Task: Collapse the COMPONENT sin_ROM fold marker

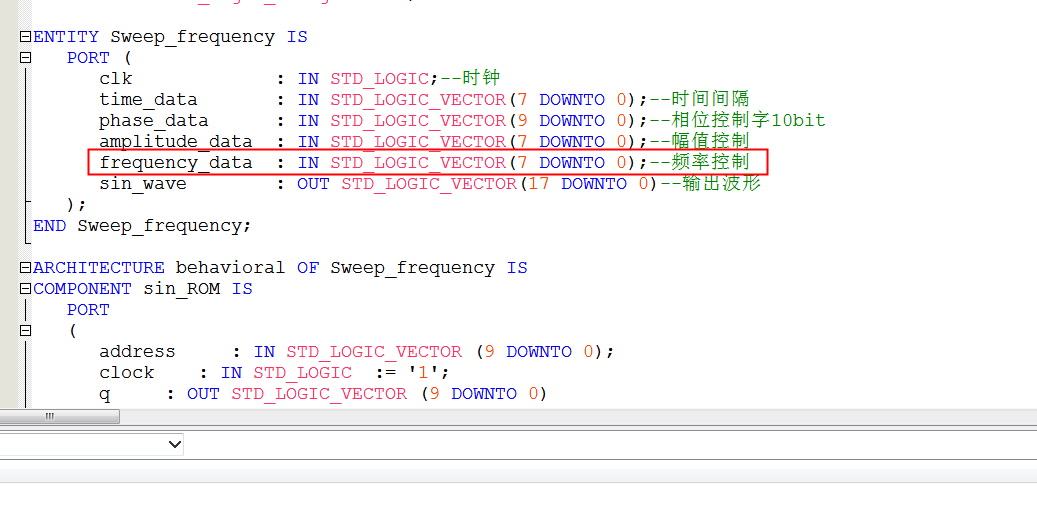Action: tap(25, 289)
